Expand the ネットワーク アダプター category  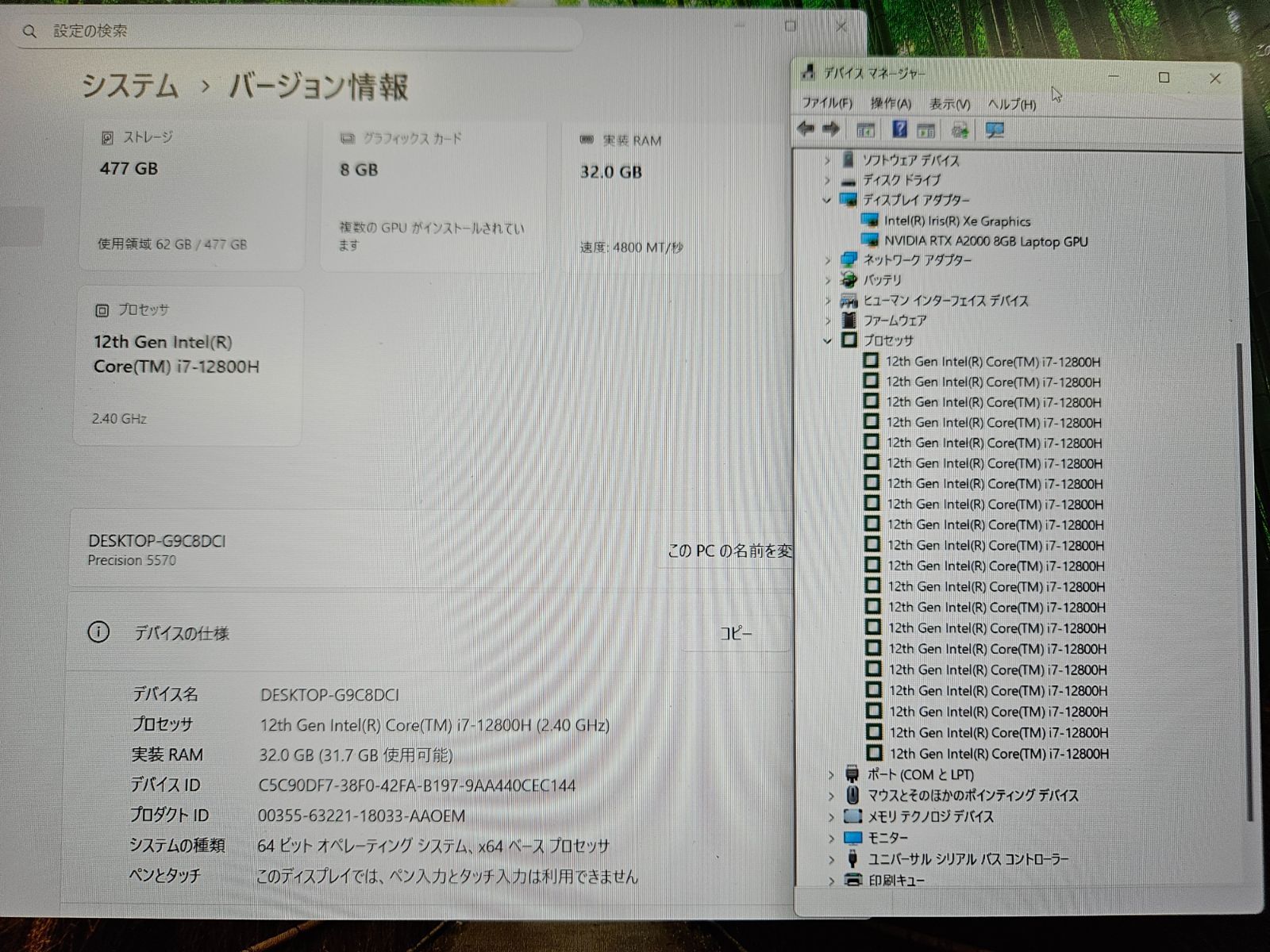(827, 259)
